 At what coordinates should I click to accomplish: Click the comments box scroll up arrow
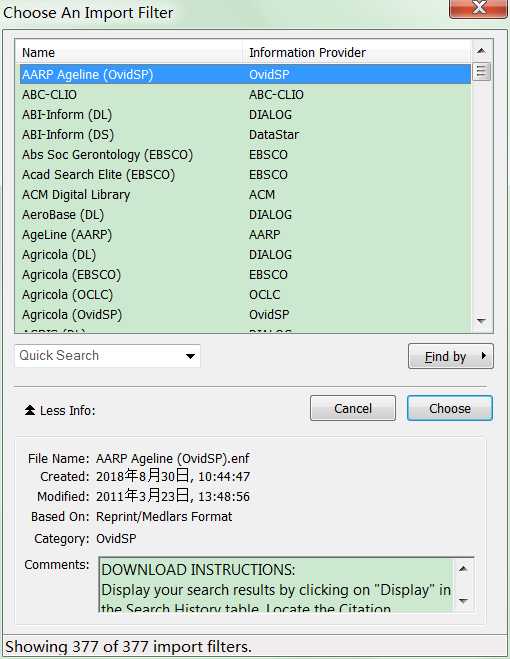click(463, 569)
